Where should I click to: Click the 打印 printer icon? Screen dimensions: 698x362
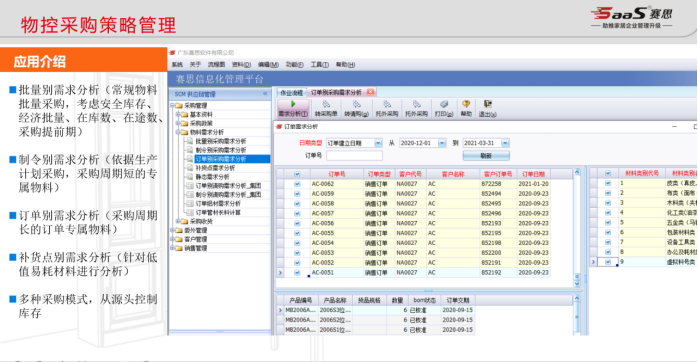(444, 108)
